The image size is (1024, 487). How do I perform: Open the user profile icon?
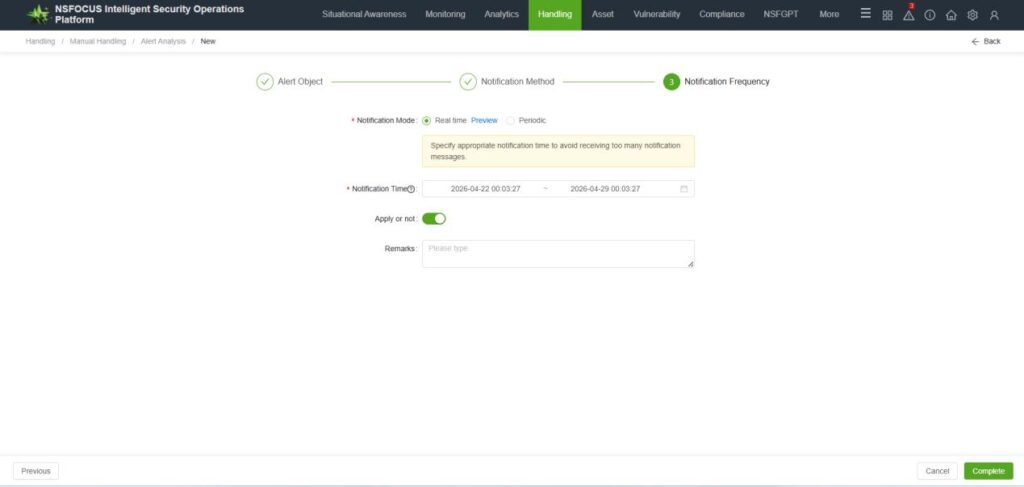coord(994,15)
